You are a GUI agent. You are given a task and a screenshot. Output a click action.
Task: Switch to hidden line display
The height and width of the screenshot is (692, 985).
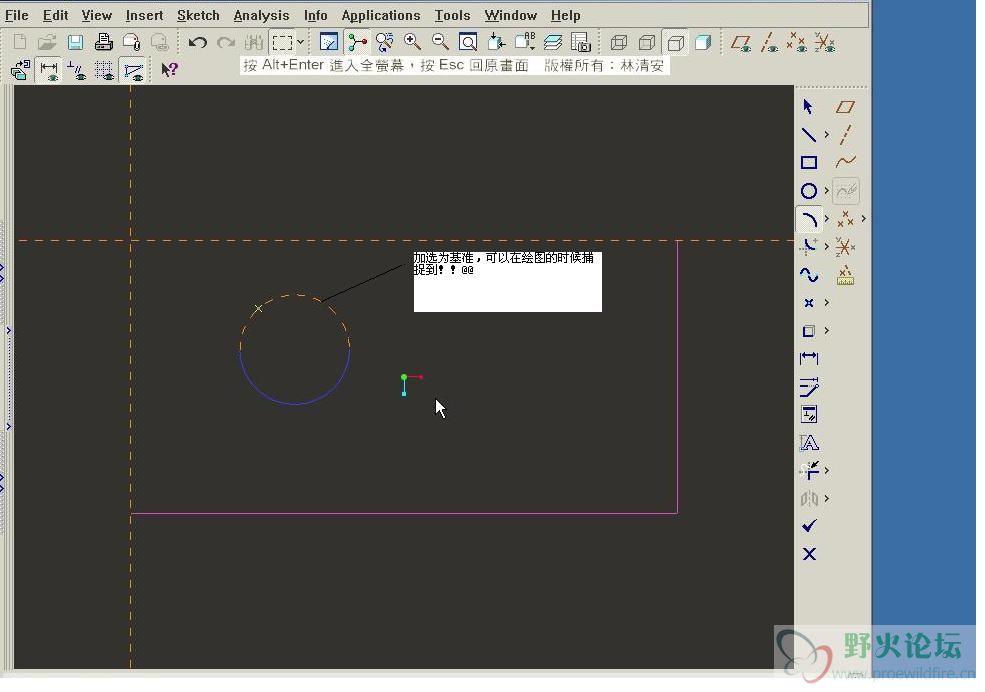pos(647,43)
